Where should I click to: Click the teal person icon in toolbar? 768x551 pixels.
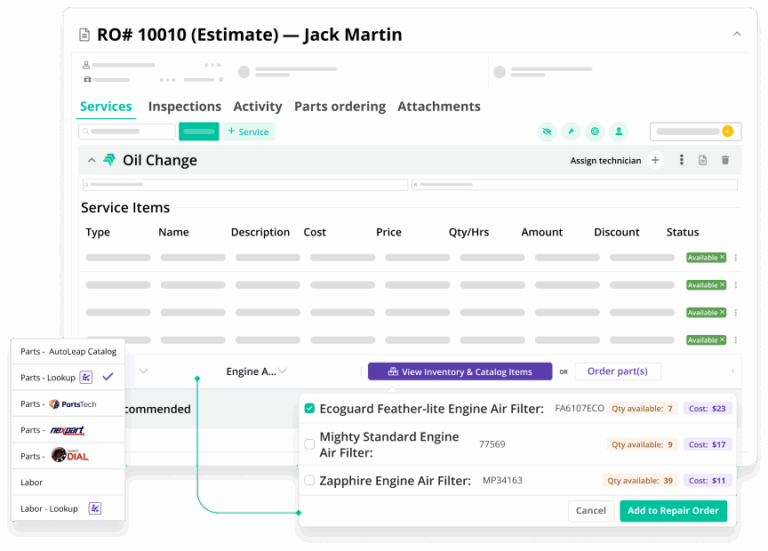pos(619,131)
